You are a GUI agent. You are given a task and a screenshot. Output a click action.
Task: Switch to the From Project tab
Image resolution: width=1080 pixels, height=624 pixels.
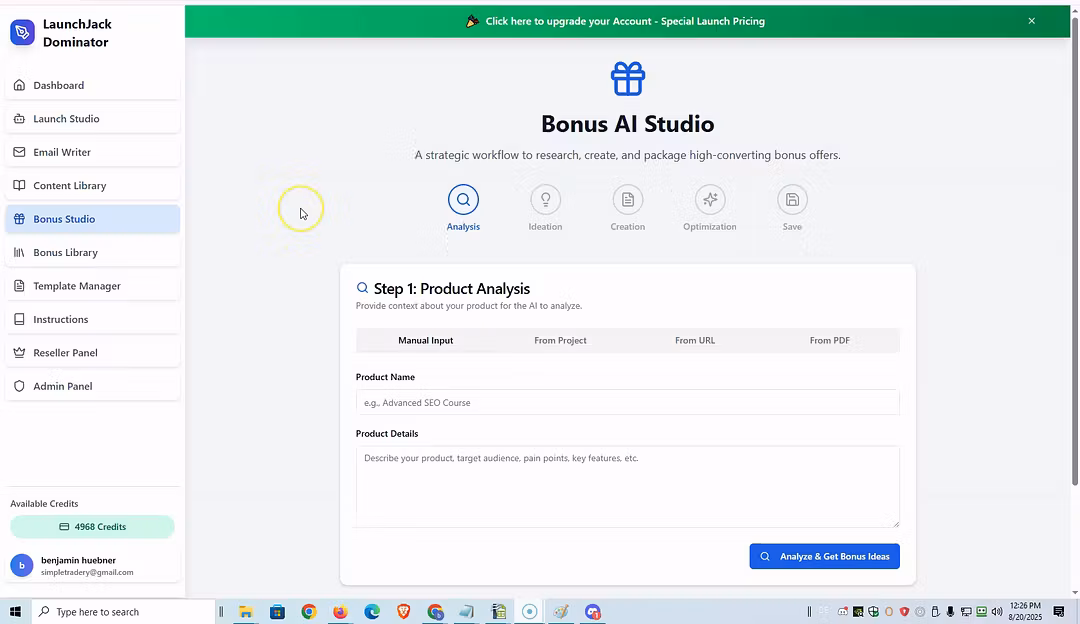click(560, 340)
